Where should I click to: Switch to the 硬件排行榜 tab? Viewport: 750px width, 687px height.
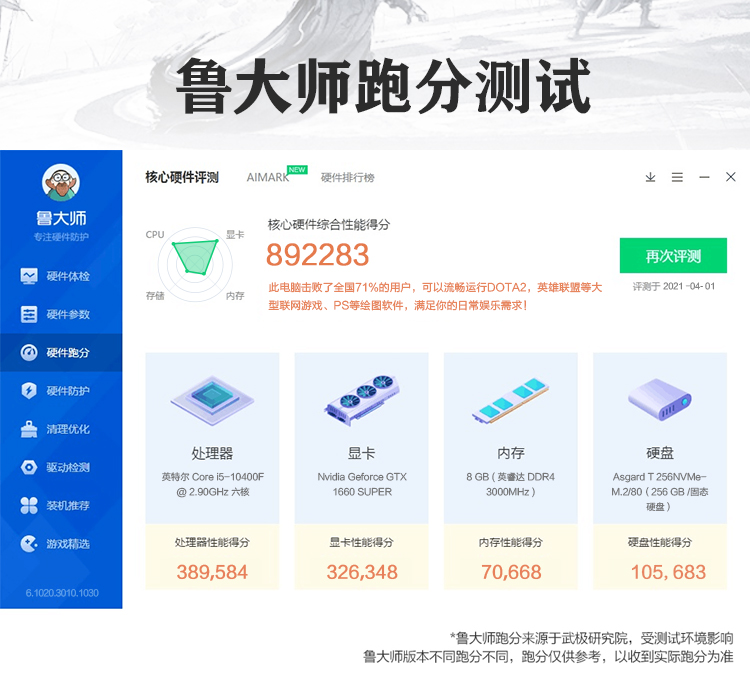[x=347, y=177]
